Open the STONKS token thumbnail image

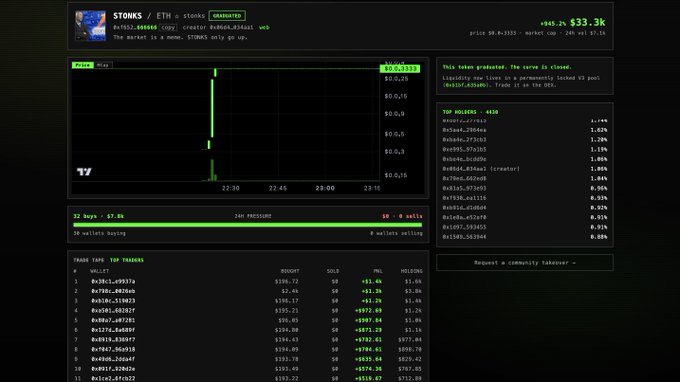pos(90,26)
